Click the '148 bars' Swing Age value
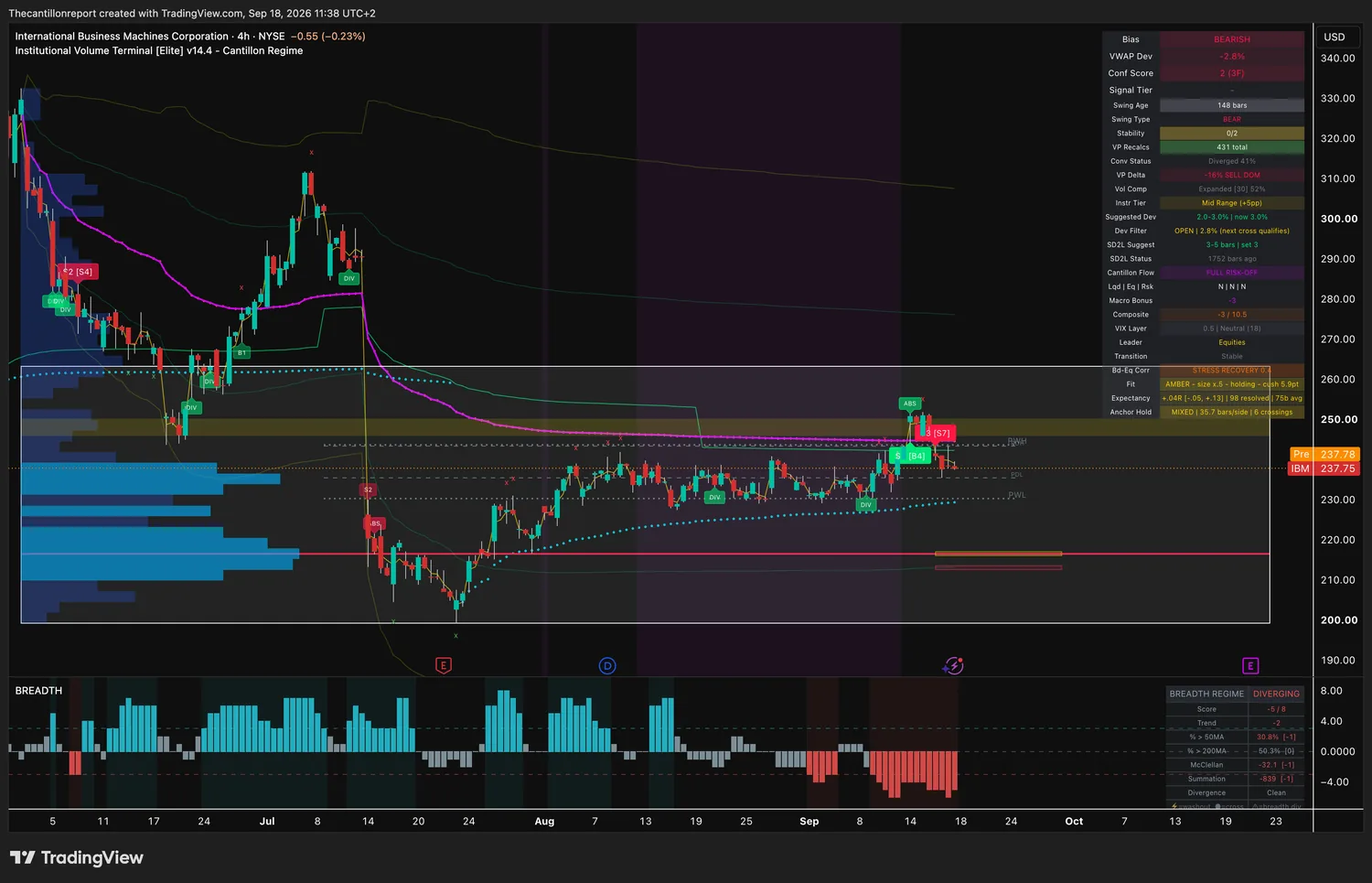Viewport: 1372px width, 883px height. 1232,105
